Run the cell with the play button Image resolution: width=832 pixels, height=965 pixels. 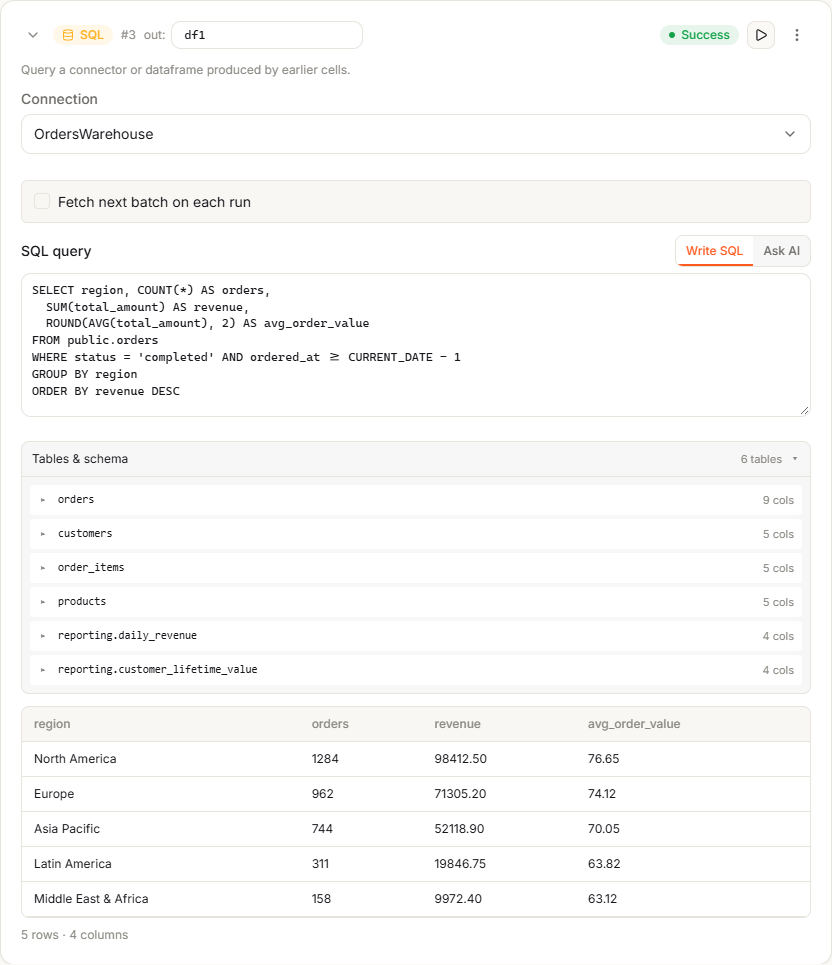point(761,35)
